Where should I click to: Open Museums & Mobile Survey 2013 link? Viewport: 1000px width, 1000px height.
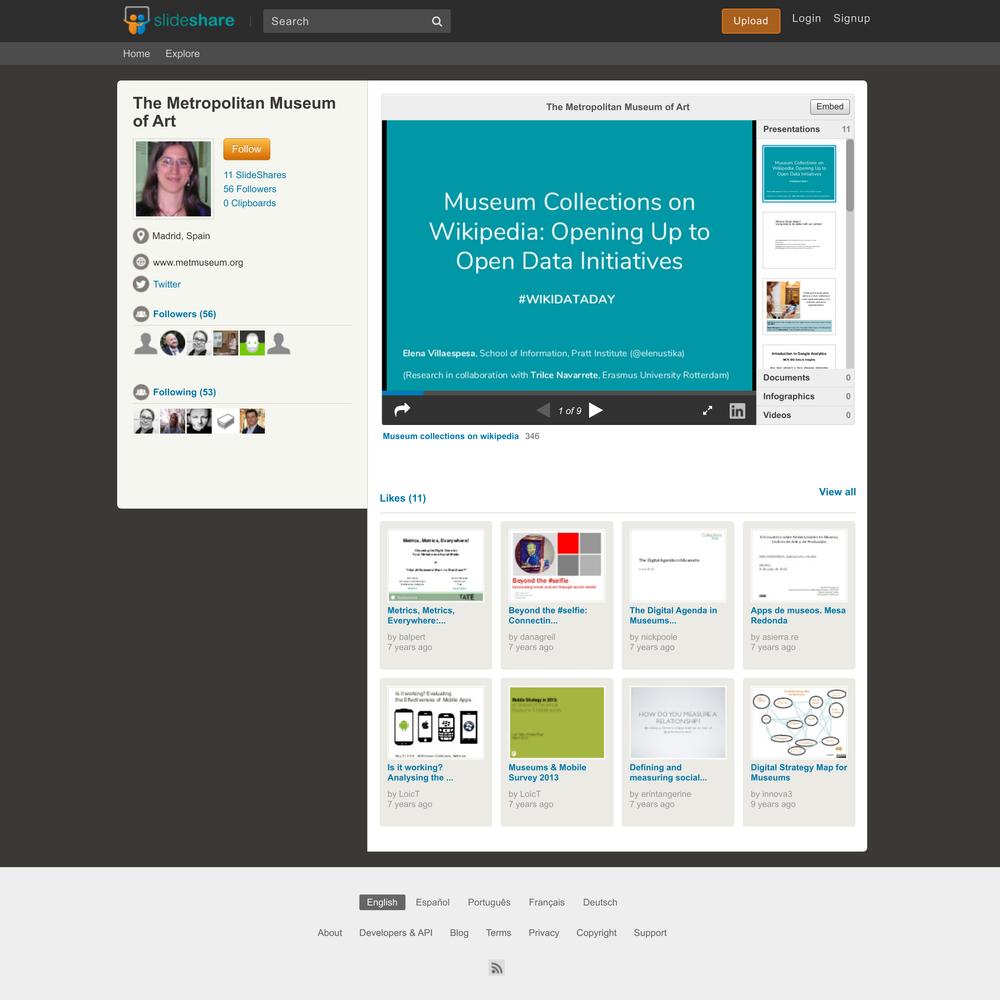[547, 772]
